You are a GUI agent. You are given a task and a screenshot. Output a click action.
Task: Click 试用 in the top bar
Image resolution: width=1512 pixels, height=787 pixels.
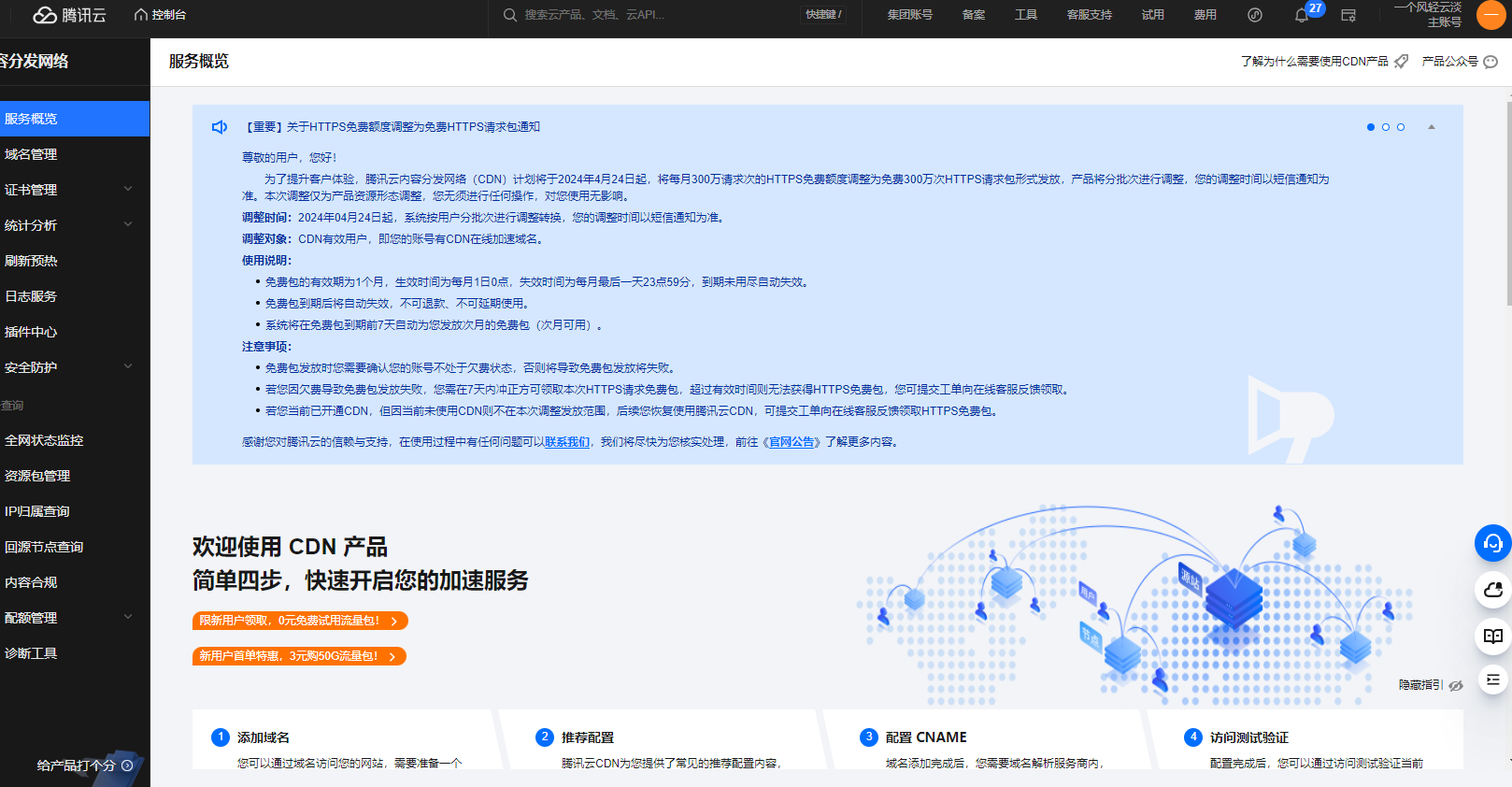coord(1153,15)
